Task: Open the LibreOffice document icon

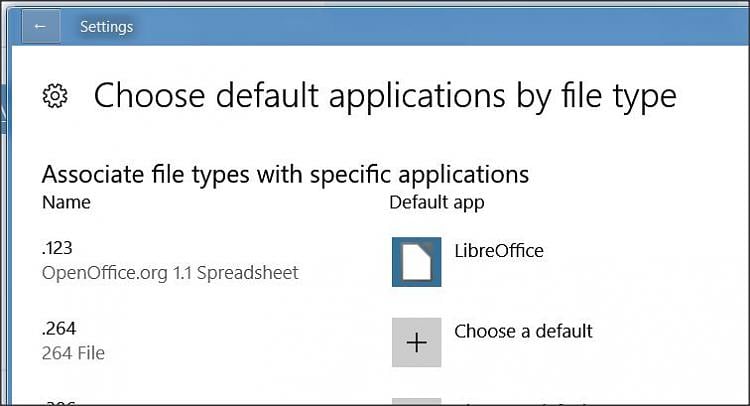Action: [x=417, y=262]
